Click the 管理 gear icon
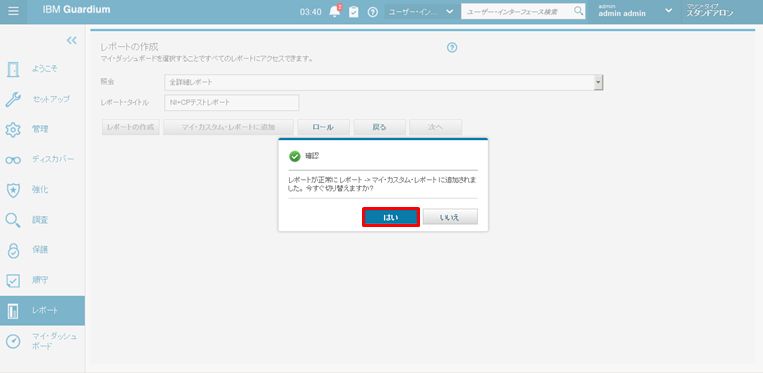Image resolution: width=763 pixels, height=373 pixels. 13,129
